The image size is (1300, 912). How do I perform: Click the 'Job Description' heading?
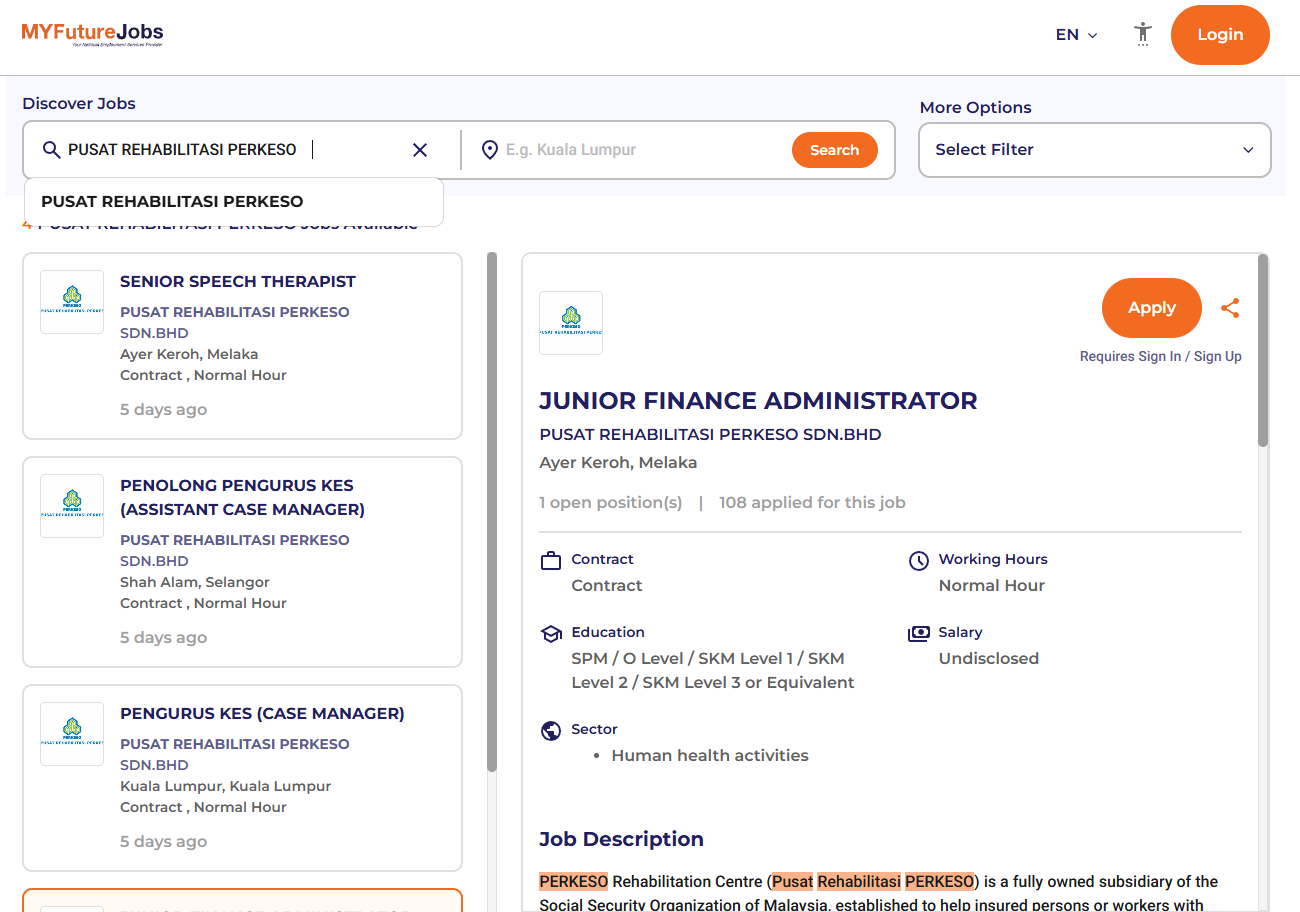click(x=621, y=839)
